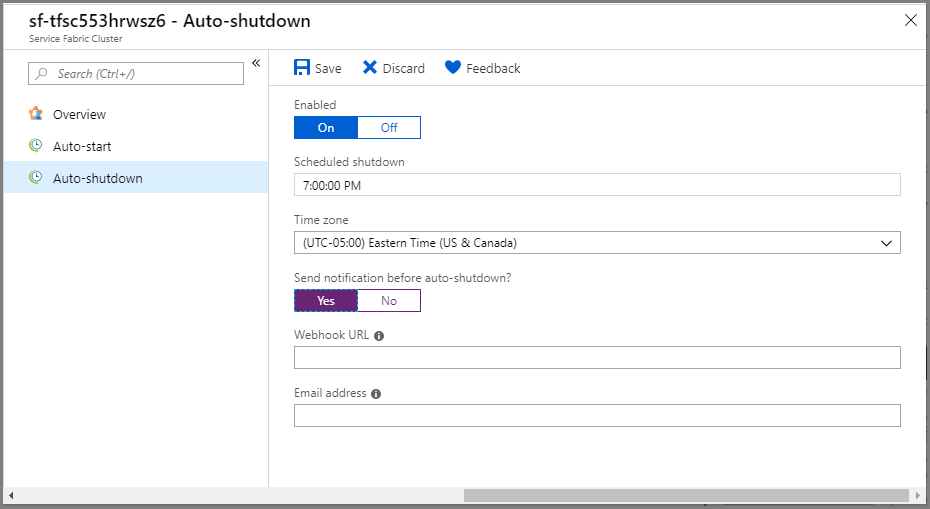This screenshot has height=509, width=930.
Task: Click the Save floppy disk icon
Action: tap(302, 68)
